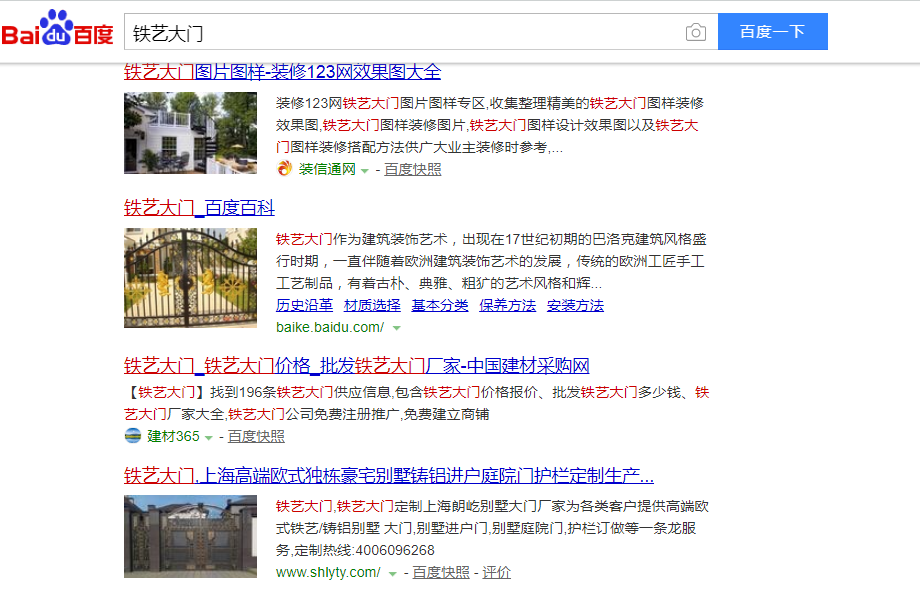Click search field containing 铁艺大门
The image size is (920, 599).
400,32
